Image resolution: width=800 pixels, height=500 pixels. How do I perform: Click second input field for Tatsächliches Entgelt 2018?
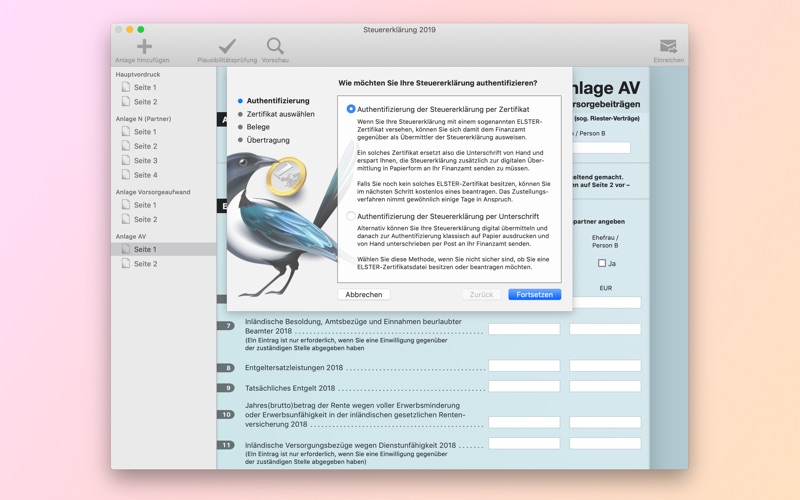(605, 387)
